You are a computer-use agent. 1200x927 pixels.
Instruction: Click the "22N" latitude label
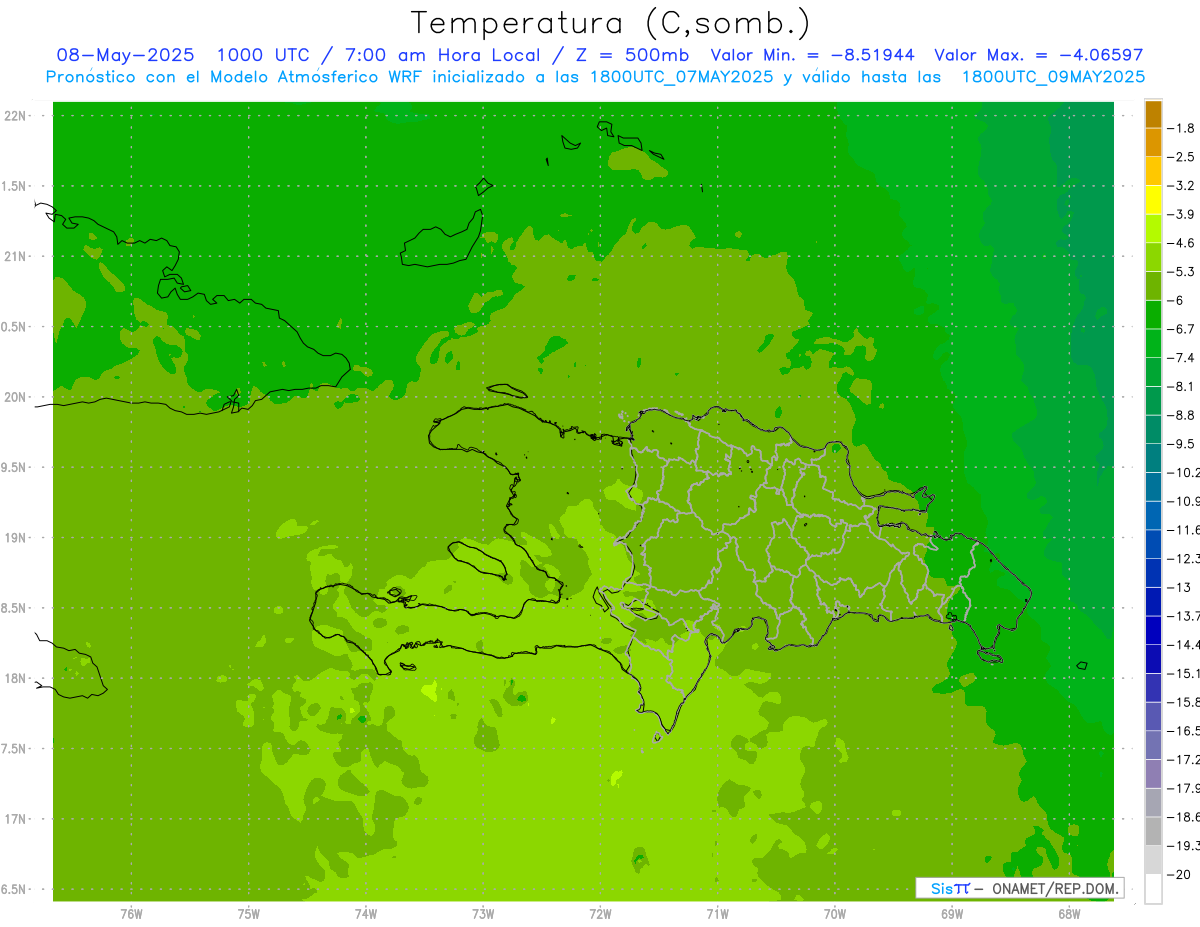coord(15,116)
